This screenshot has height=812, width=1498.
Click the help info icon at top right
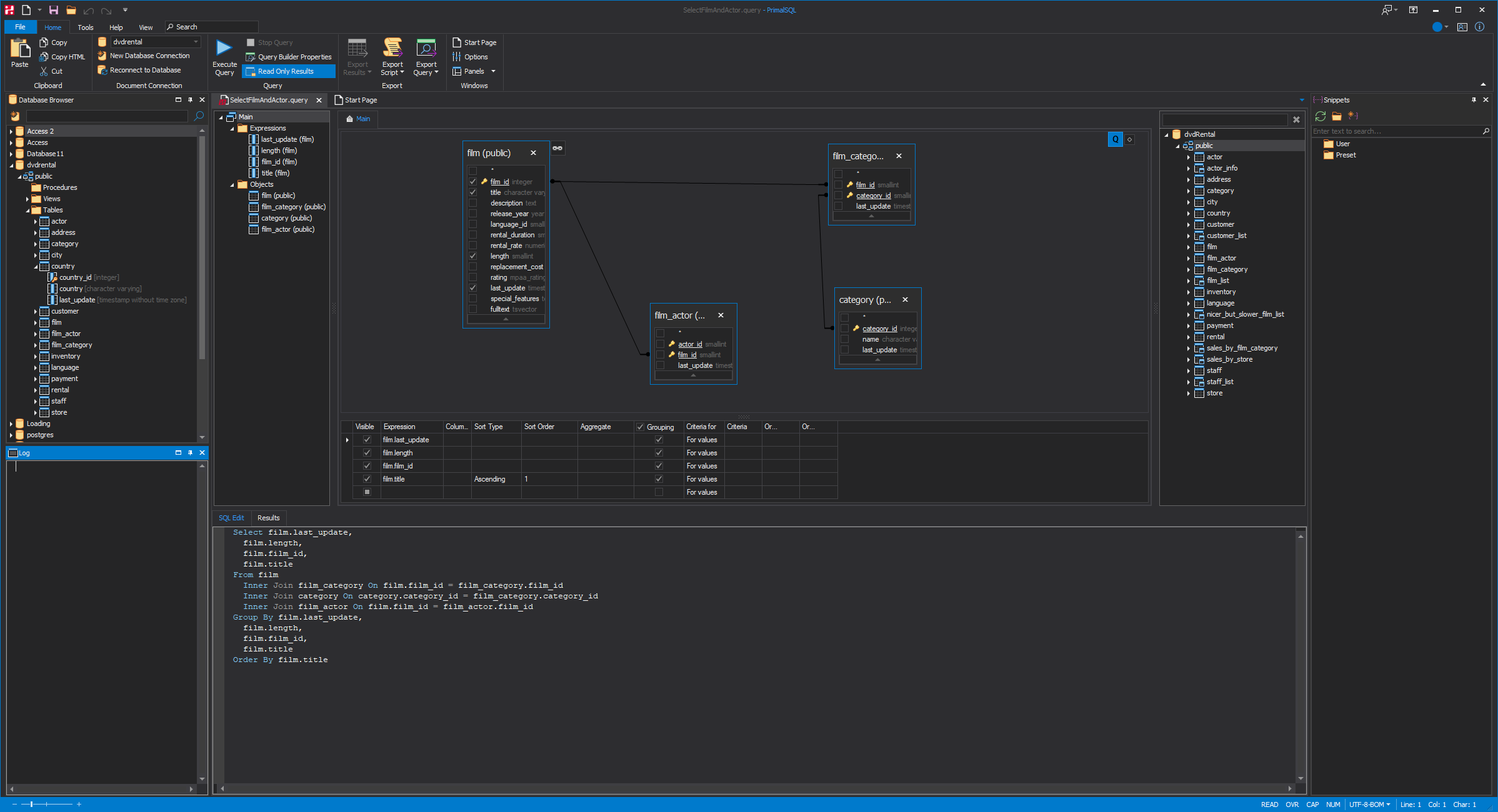pos(1479,27)
